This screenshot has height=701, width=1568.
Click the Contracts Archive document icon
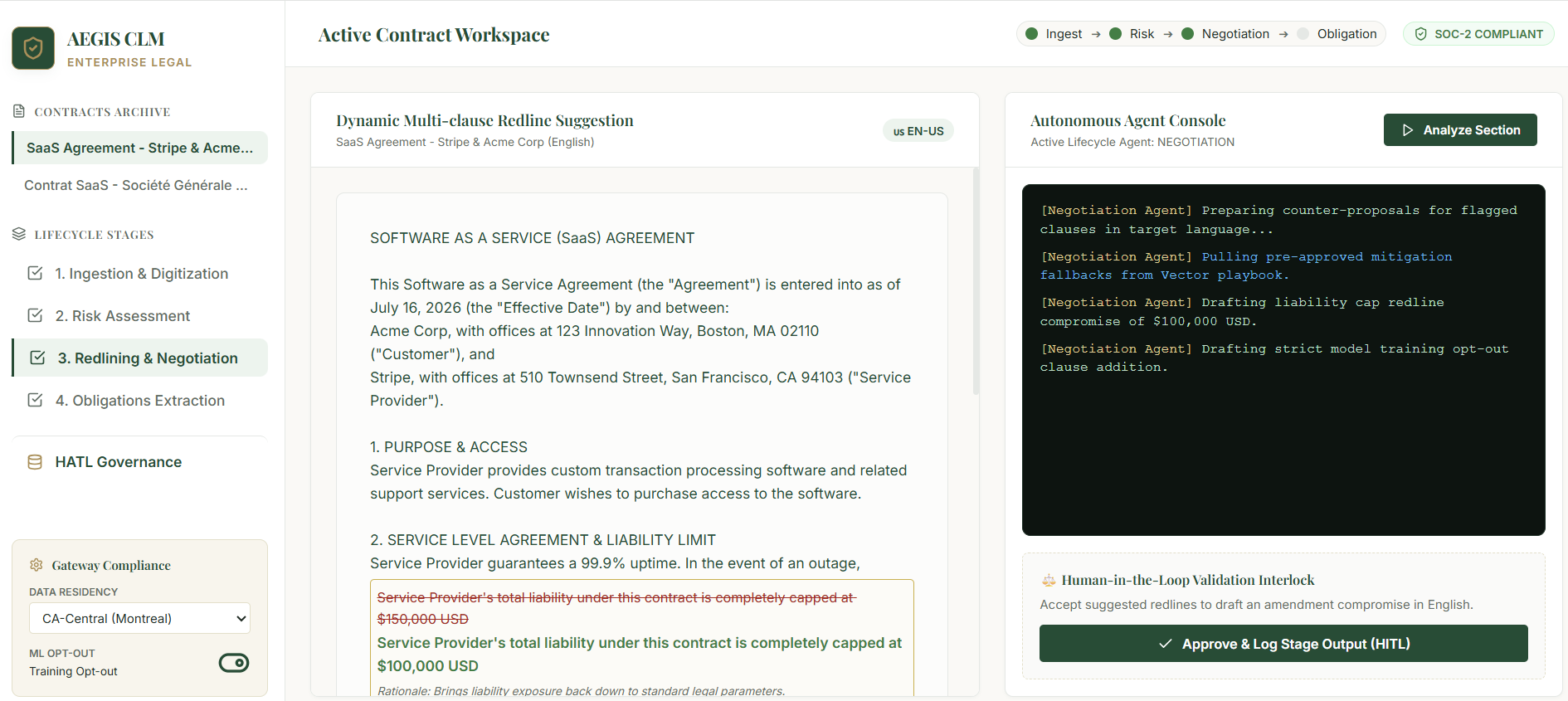click(19, 111)
